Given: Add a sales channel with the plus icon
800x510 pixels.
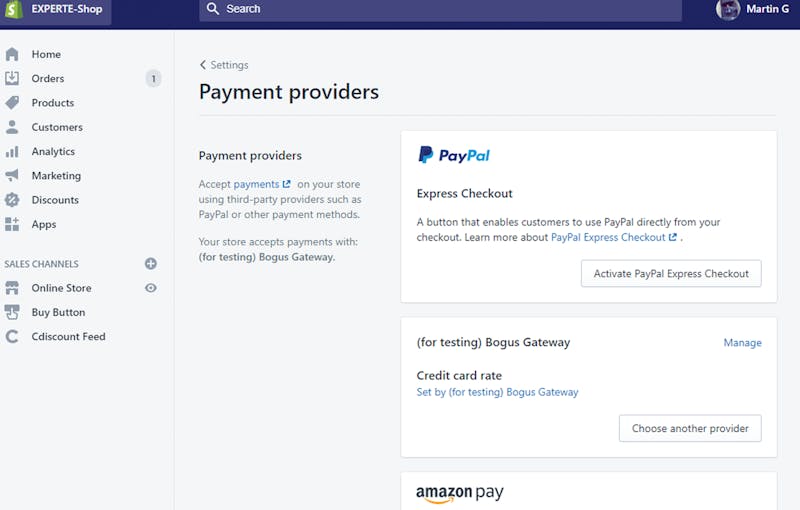Looking at the screenshot, I should [x=151, y=264].
